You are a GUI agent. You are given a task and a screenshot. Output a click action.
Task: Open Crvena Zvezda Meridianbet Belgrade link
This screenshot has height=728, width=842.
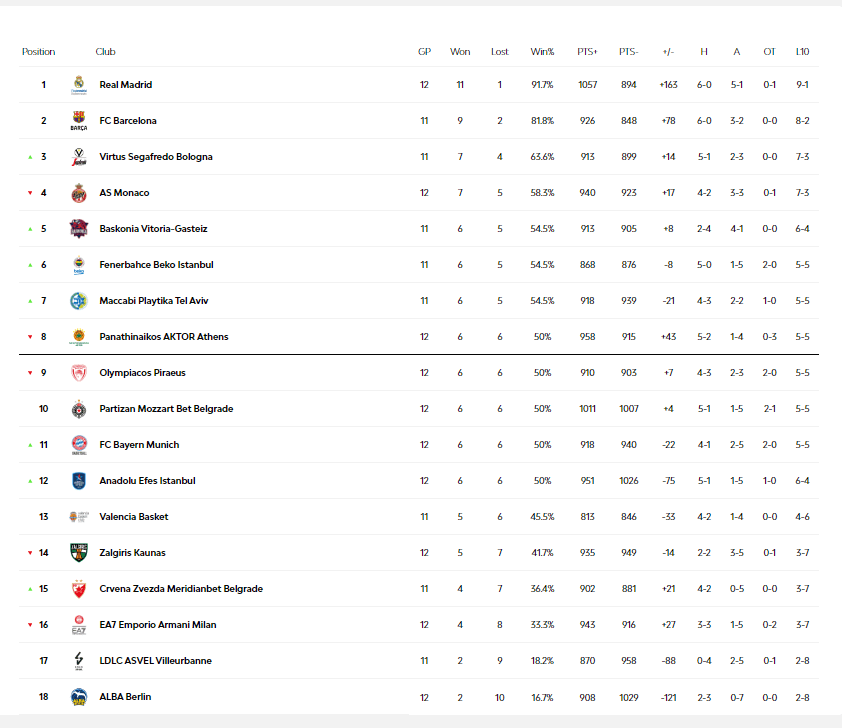pyautogui.click(x=180, y=589)
